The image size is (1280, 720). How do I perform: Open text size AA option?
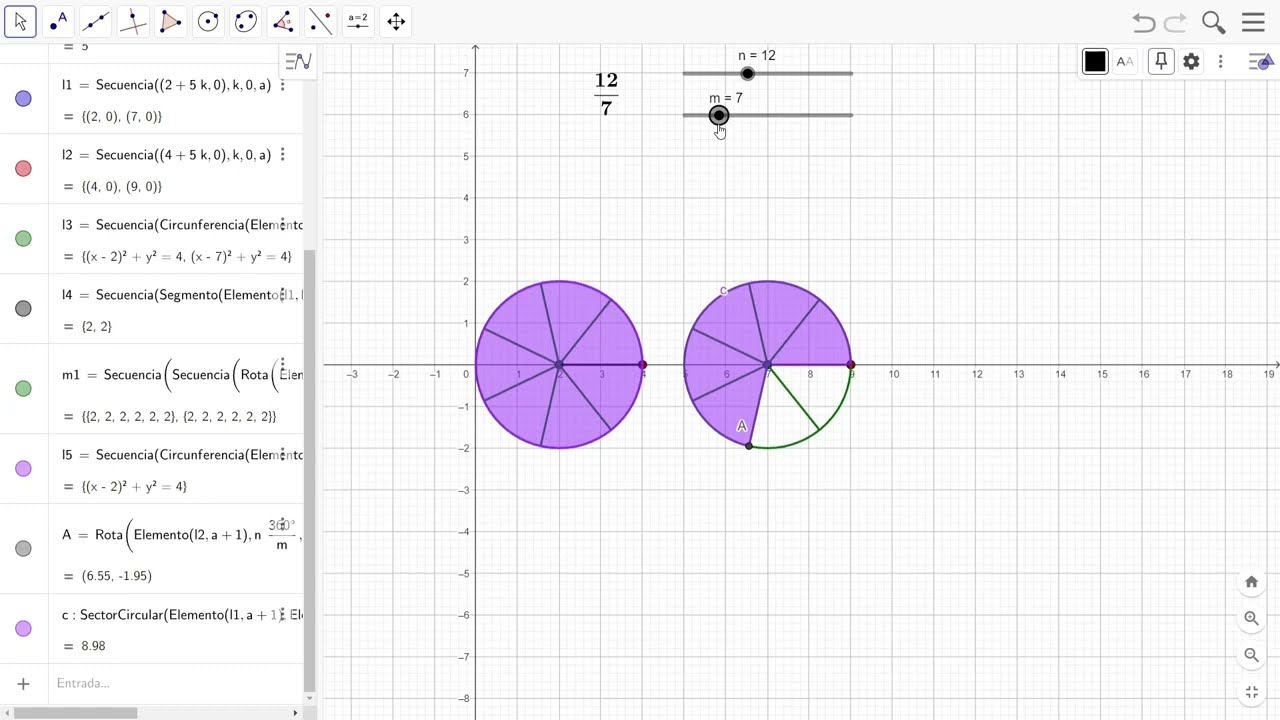click(1125, 62)
